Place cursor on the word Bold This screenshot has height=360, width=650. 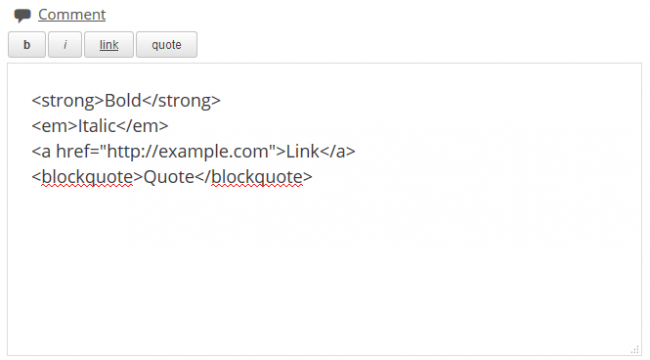123,101
